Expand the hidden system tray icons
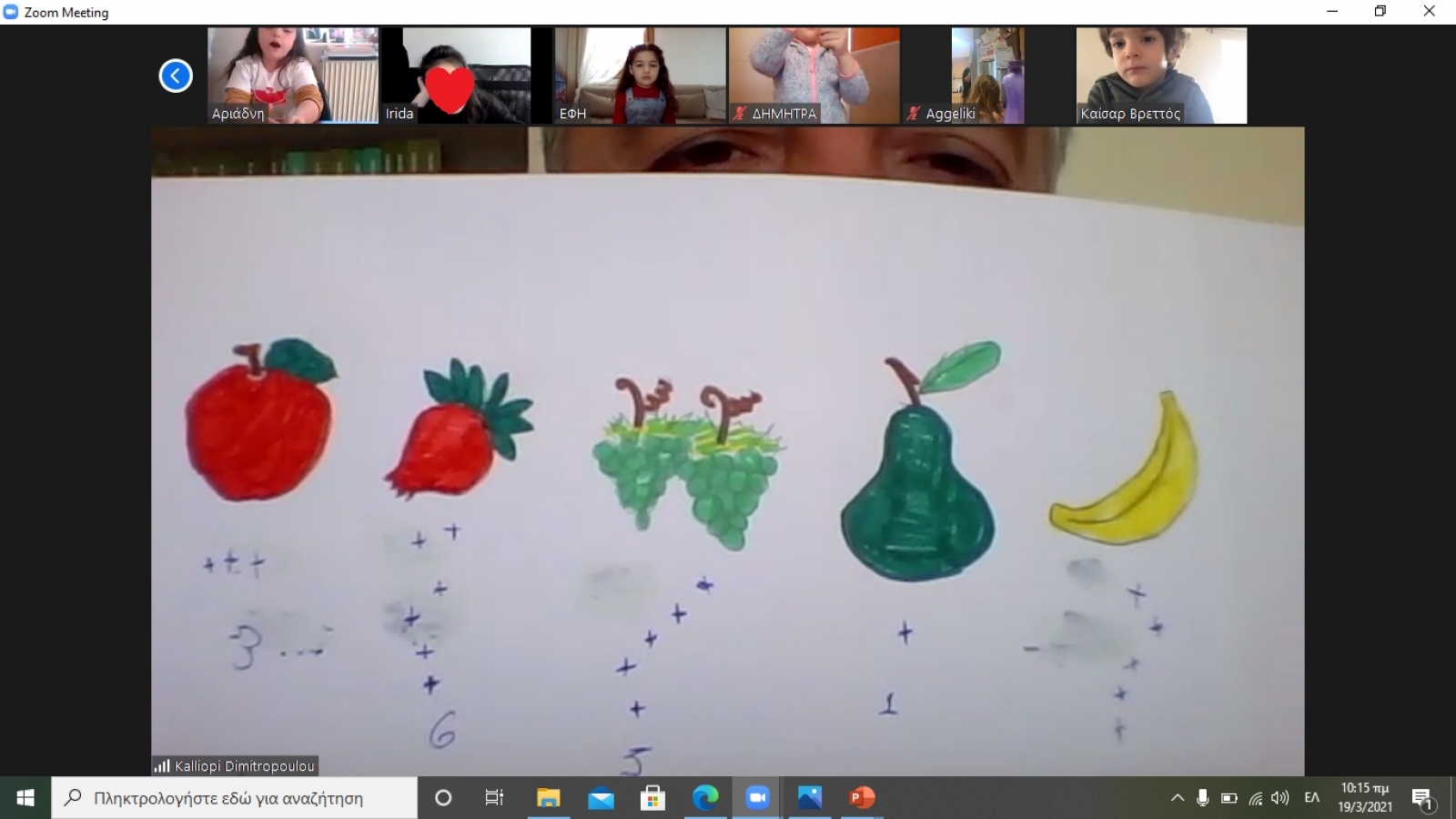The image size is (1456, 819). coord(1177,798)
